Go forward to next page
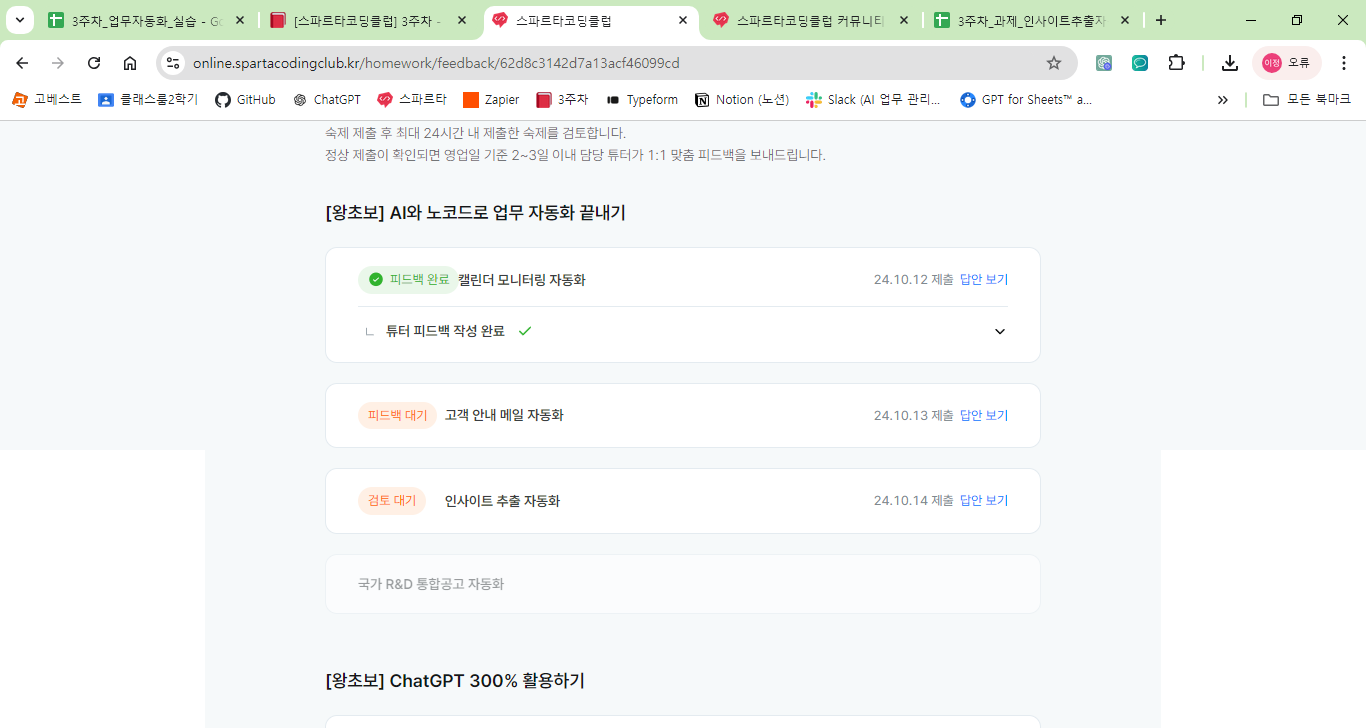The width and height of the screenshot is (1366, 728). click(58, 63)
